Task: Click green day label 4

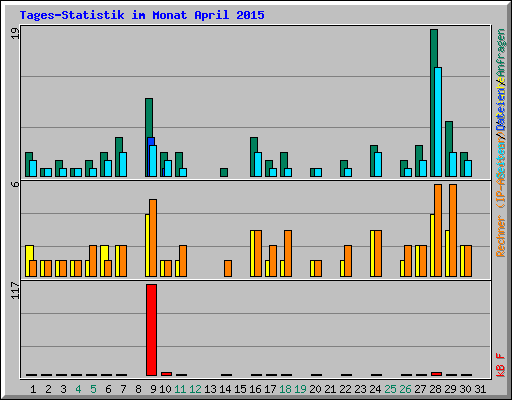Action: (78, 389)
